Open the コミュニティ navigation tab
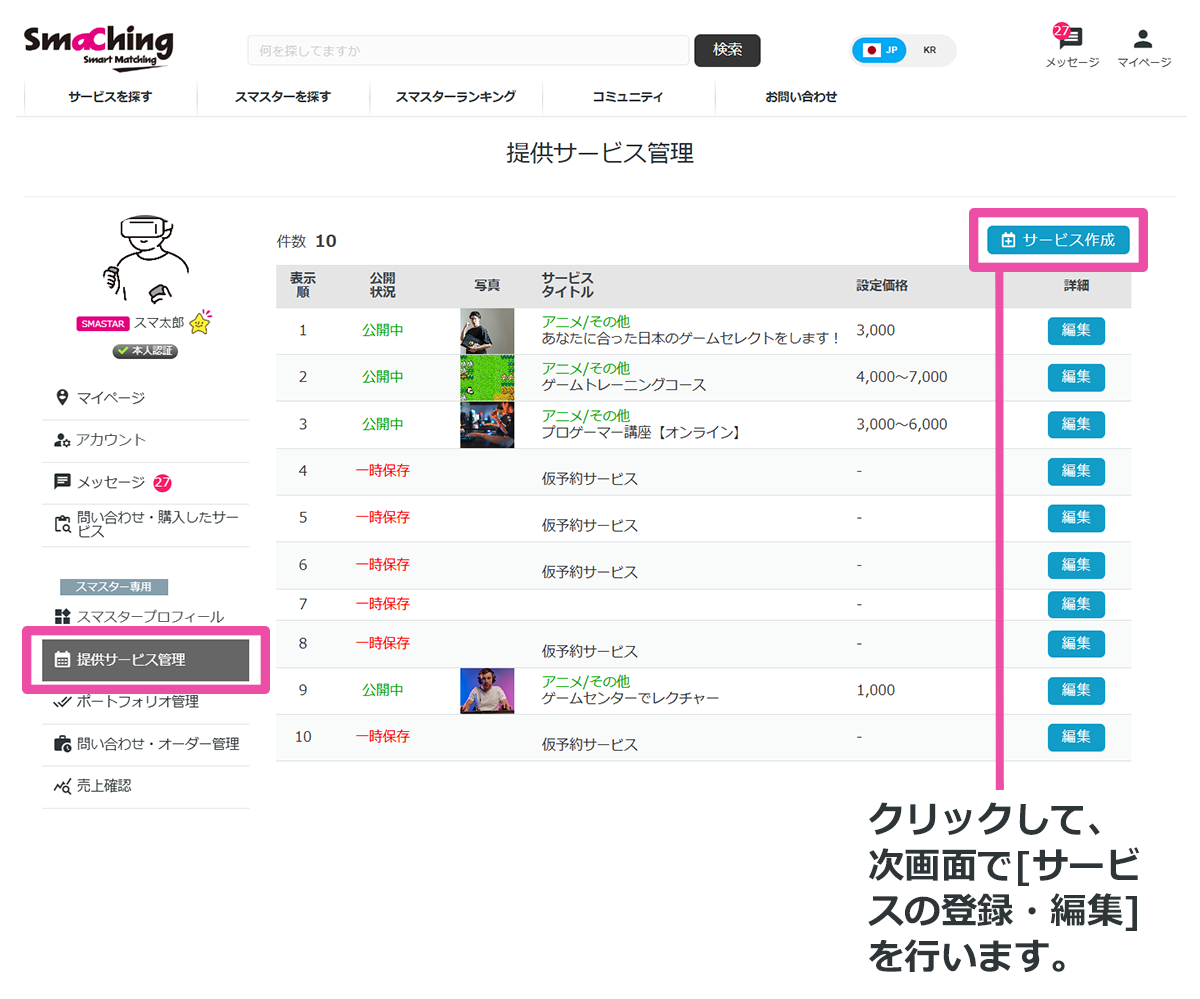 629,97
